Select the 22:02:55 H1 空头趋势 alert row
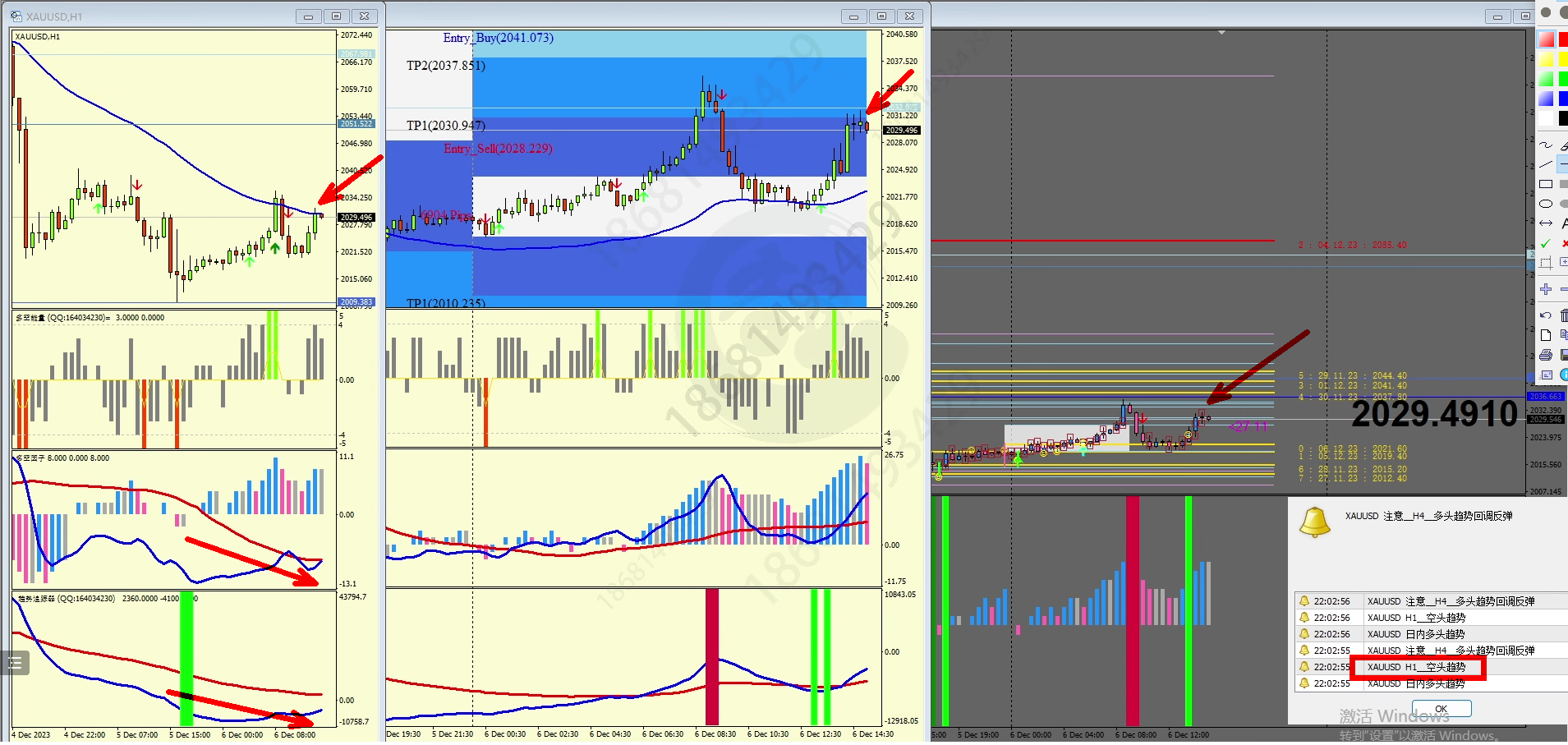 coord(1432,667)
